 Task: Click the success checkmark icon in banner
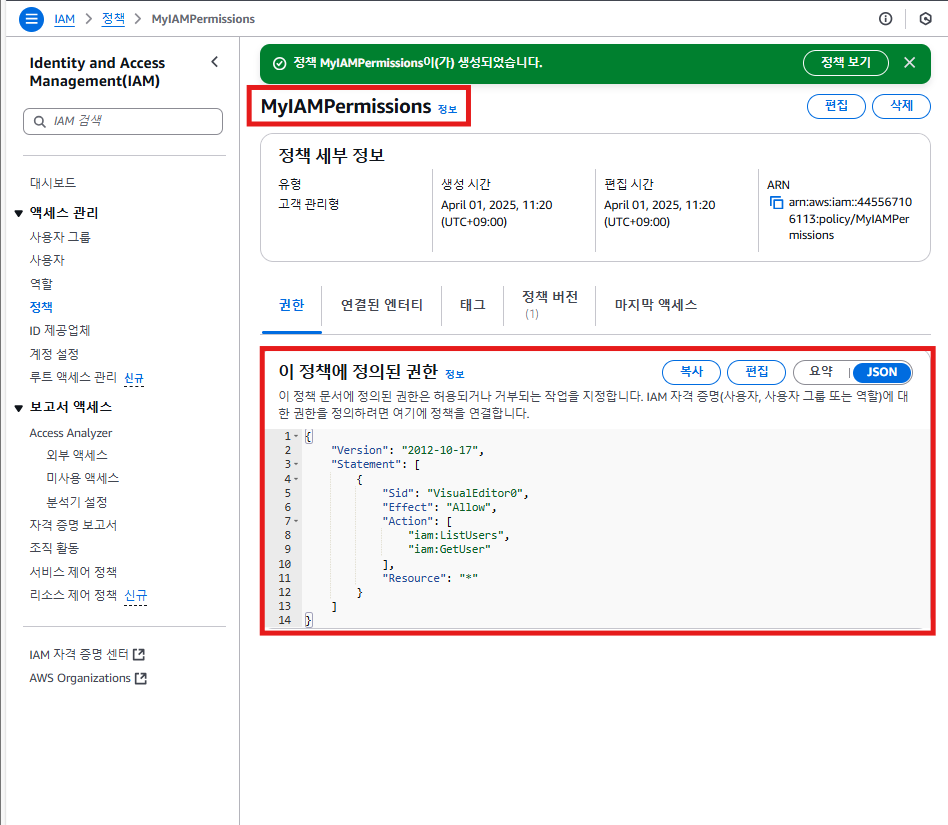point(279,63)
